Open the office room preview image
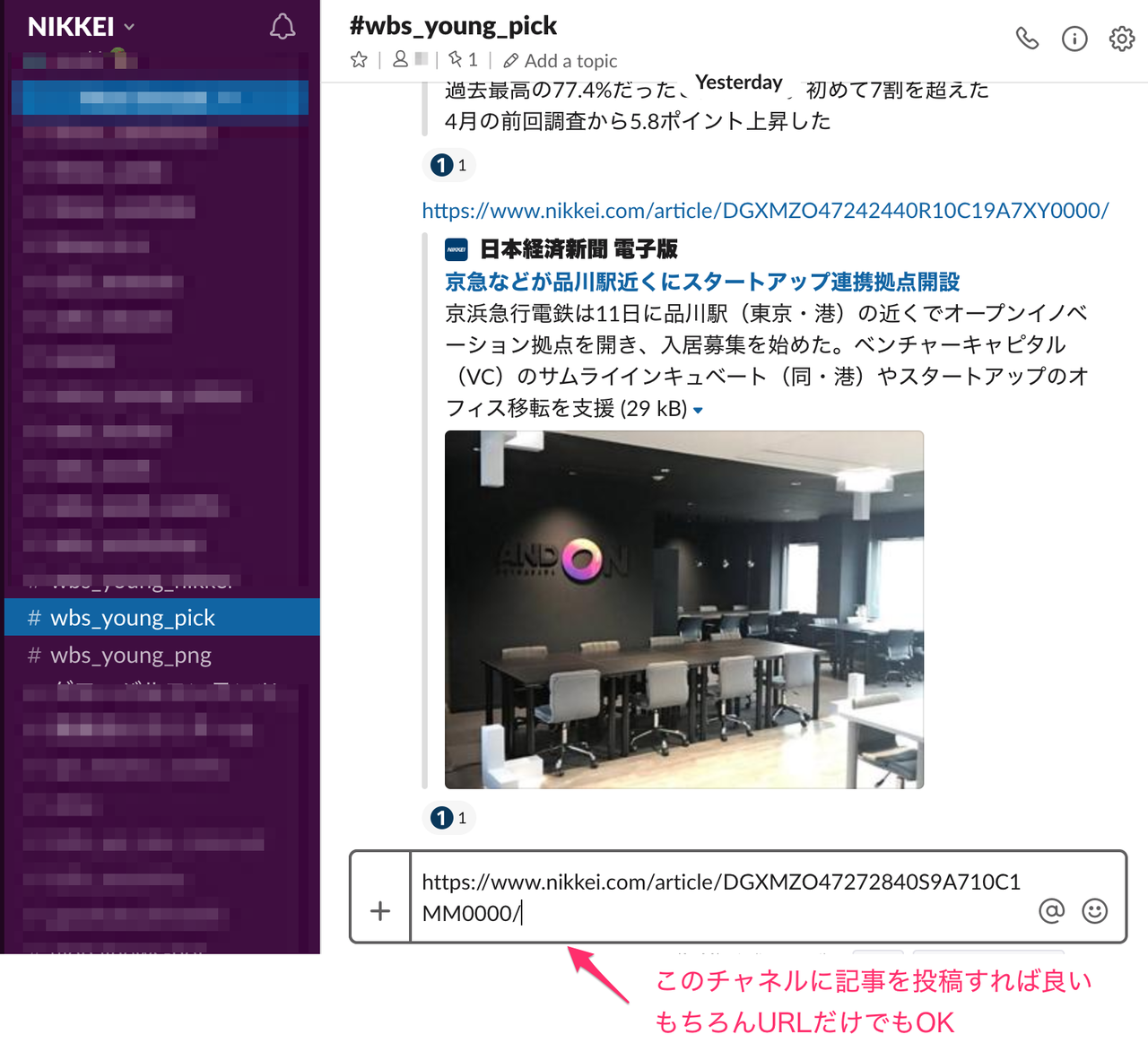 684,610
